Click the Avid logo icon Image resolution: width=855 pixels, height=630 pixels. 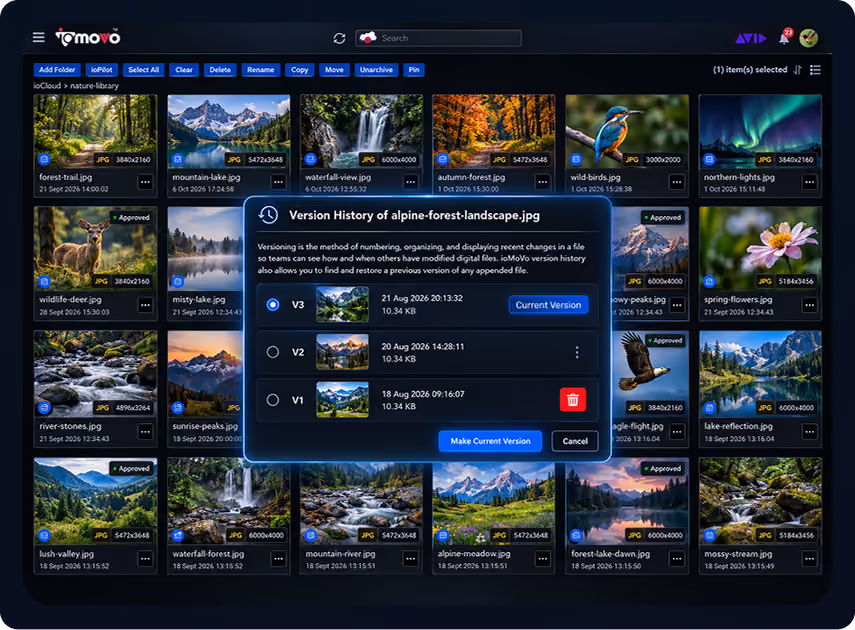751,38
